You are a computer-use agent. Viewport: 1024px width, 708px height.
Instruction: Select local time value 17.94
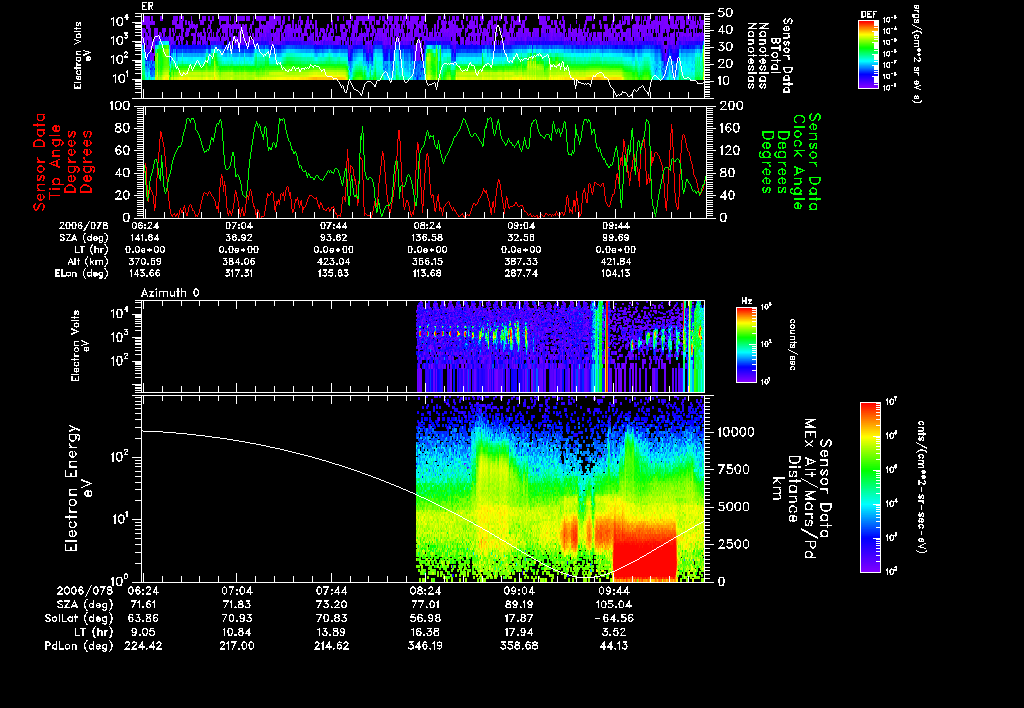click(x=519, y=632)
